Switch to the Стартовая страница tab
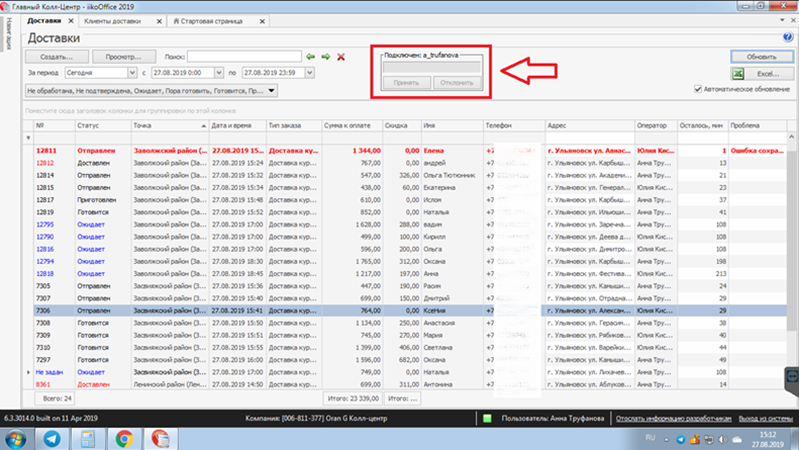The image size is (799, 450). tap(211, 20)
